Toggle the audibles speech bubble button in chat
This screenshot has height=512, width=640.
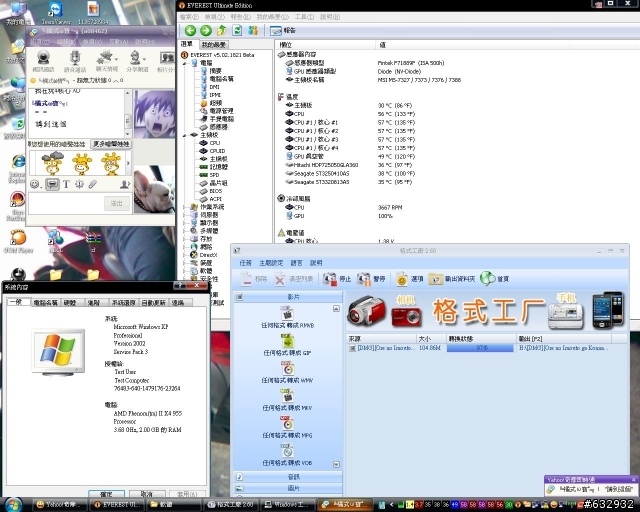coord(52,185)
